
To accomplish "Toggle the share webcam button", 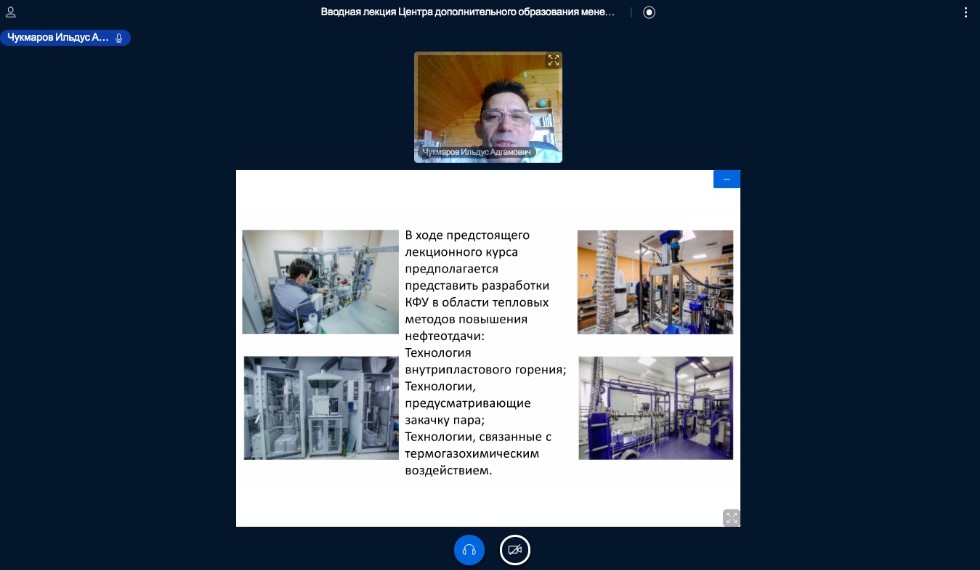I will 515,550.
